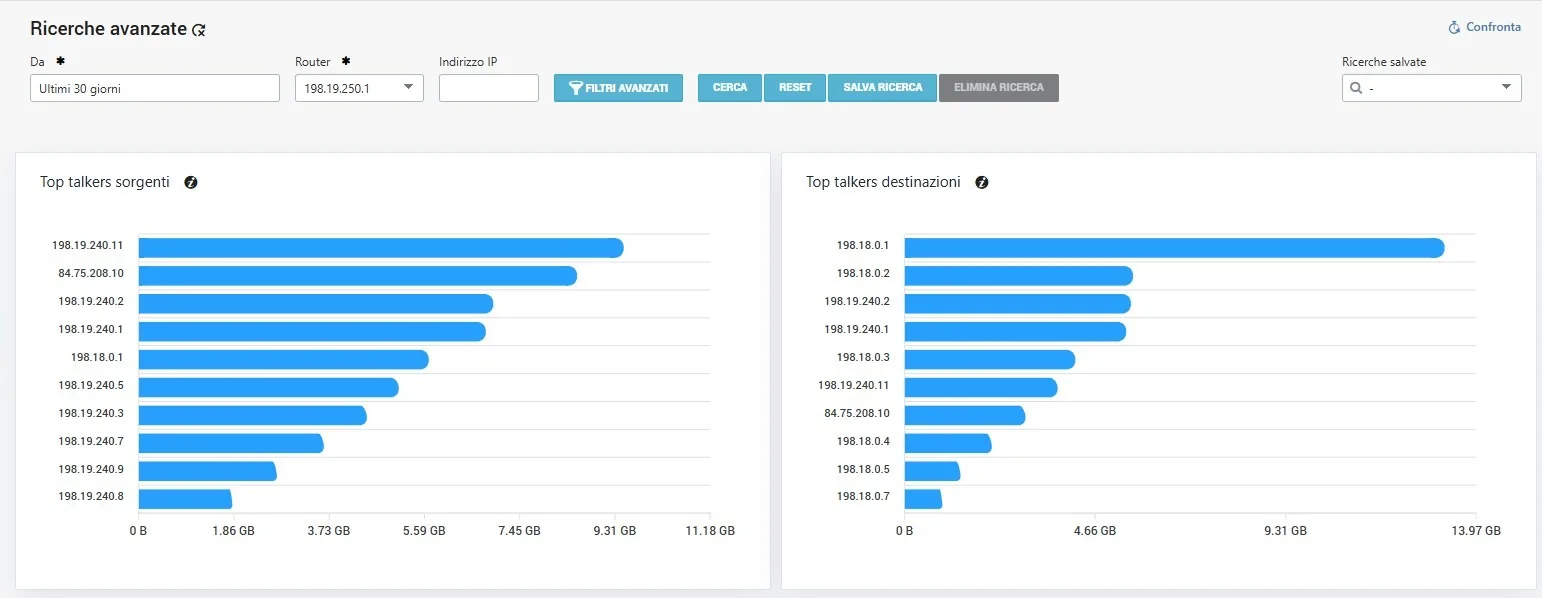Select source bar for 198.19.240.5

(269, 388)
